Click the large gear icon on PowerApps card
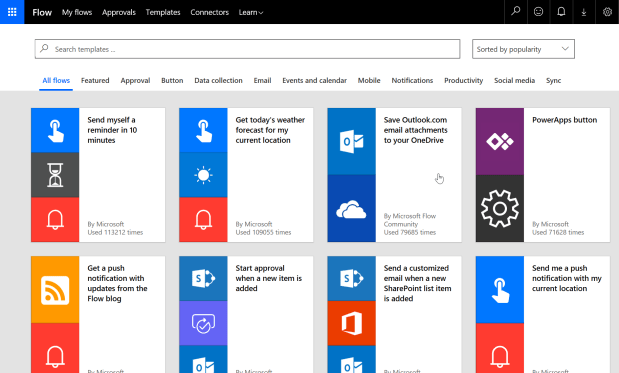 500,208
